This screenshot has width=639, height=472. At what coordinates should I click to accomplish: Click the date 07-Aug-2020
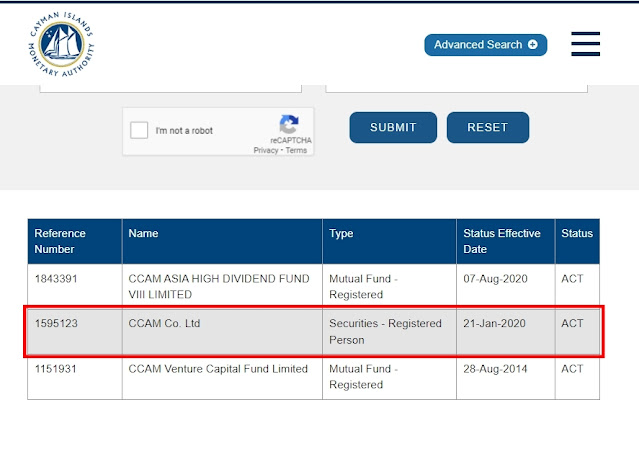(495, 279)
